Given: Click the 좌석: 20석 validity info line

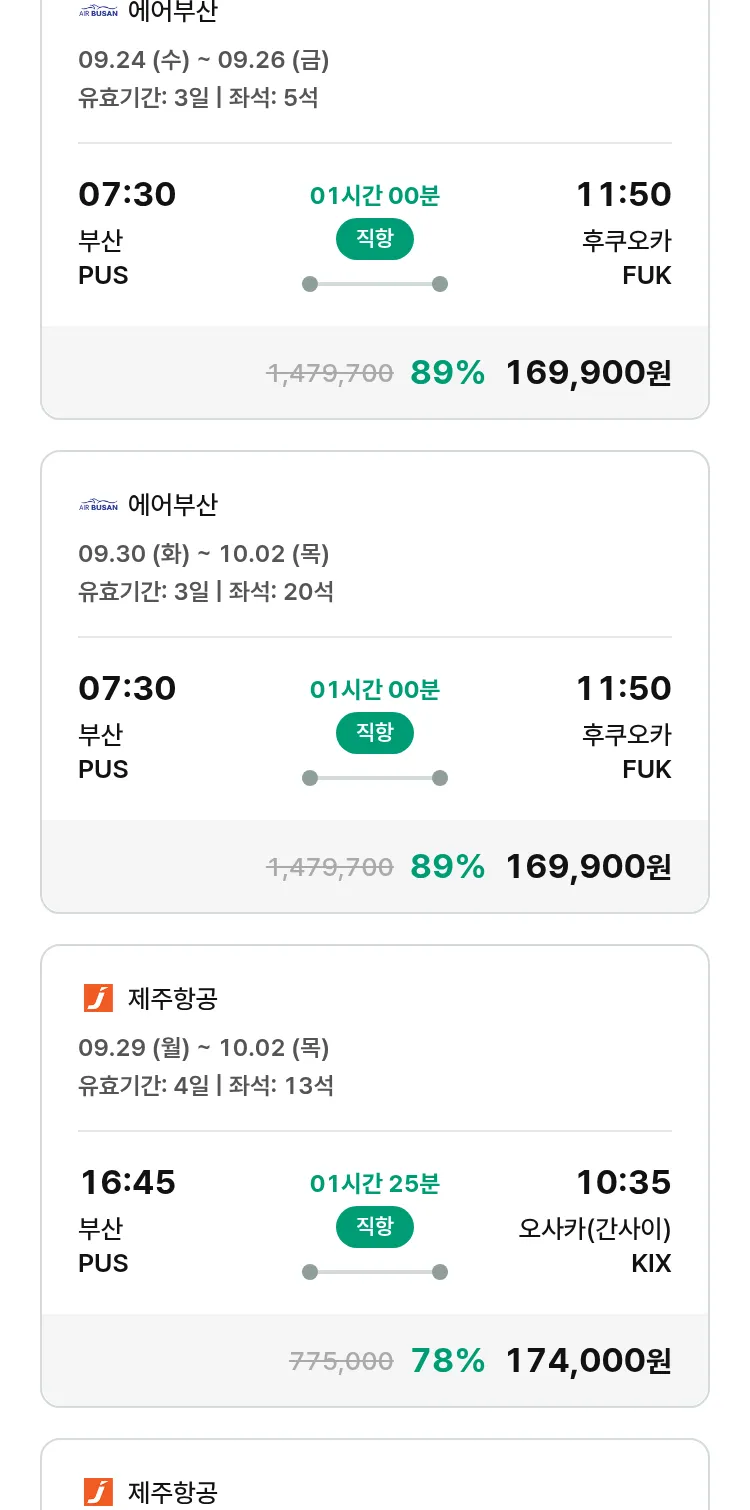Looking at the screenshot, I should (x=206, y=591).
